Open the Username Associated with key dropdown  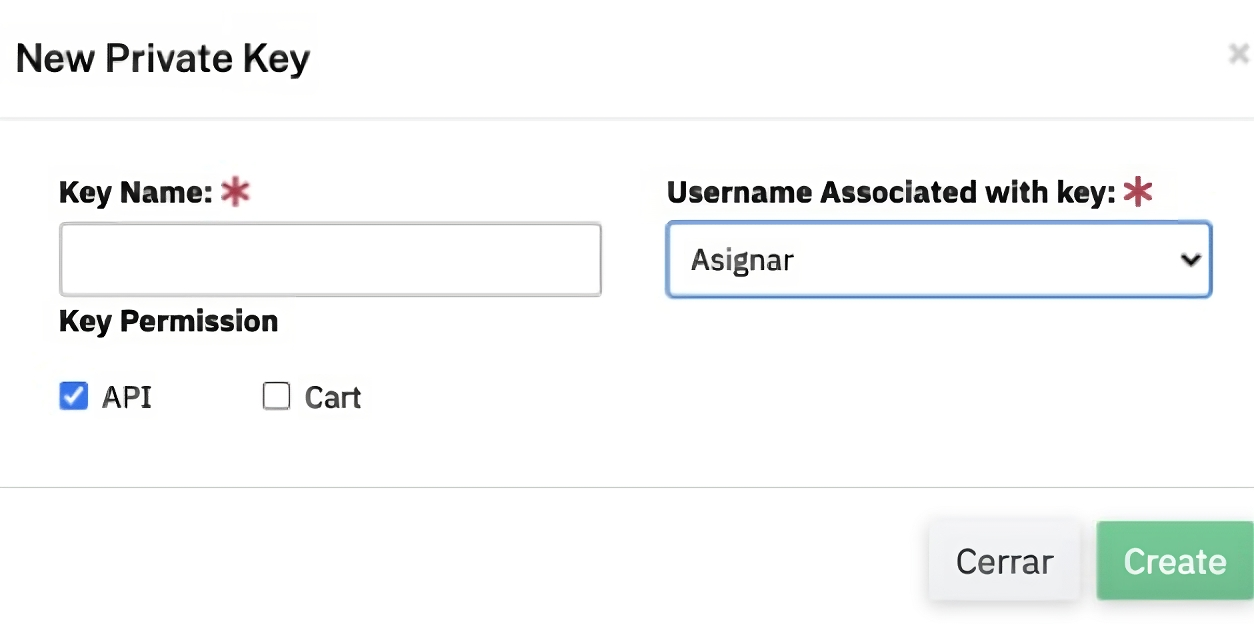938,260
